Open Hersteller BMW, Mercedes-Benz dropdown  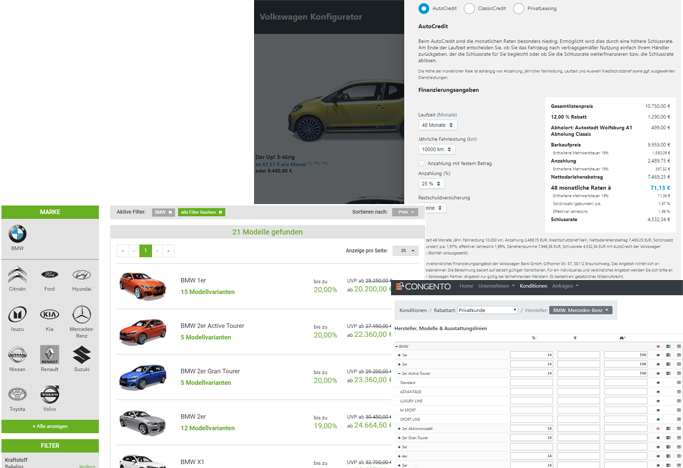581,310
